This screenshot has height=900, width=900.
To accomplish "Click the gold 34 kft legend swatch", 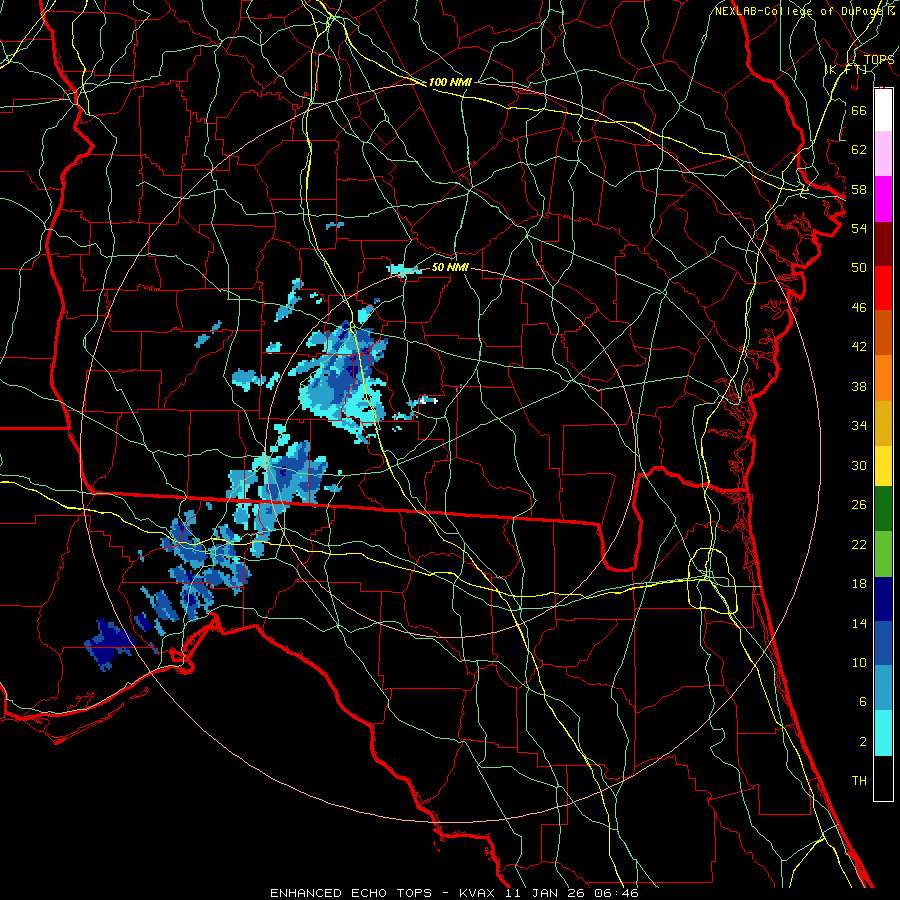I will (x=883, y=423).
